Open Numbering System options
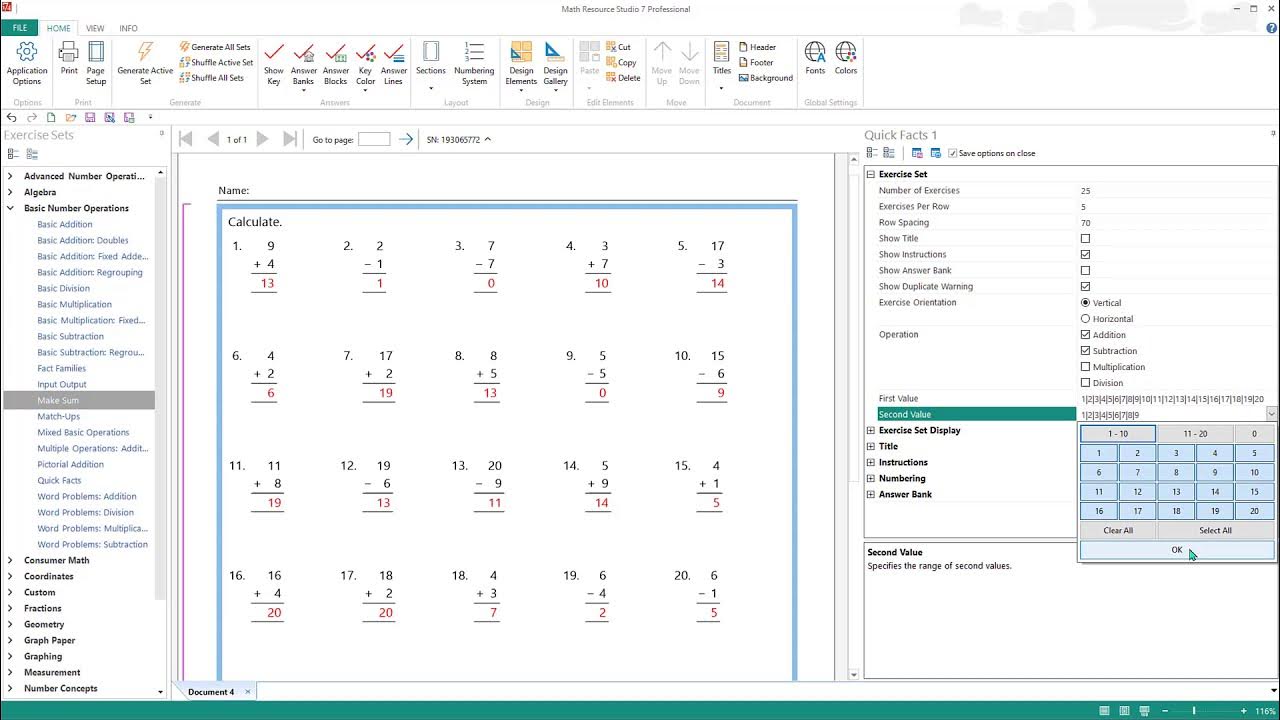This screenshot has width=1280, height=720. point(474,63)
